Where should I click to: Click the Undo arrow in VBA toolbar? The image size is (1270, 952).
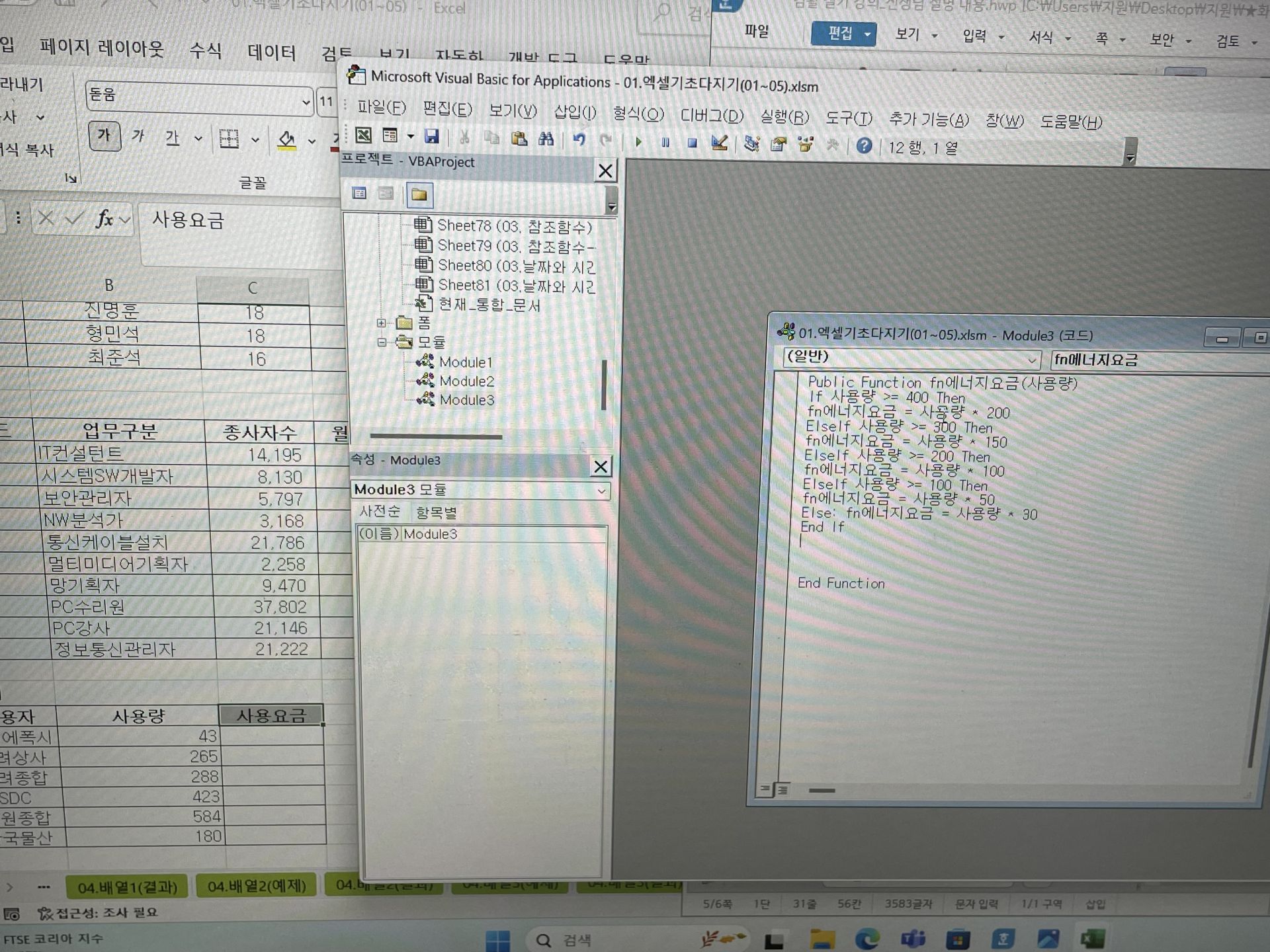click(x=579, y=139)
